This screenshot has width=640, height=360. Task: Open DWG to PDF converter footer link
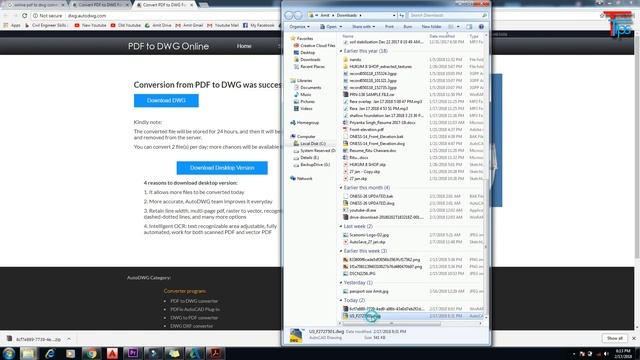[194, 318]
